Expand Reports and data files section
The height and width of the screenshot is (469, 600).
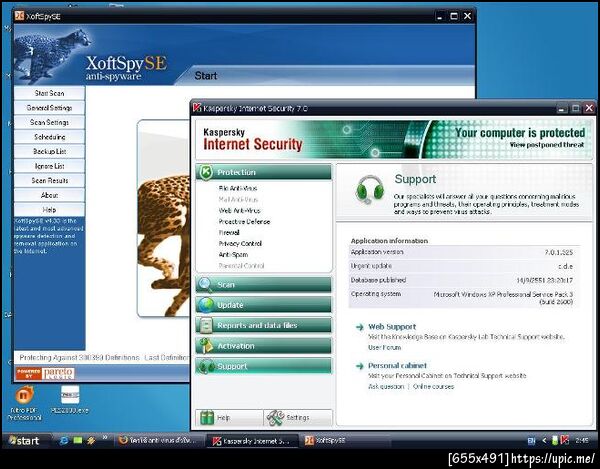point(263,326)
